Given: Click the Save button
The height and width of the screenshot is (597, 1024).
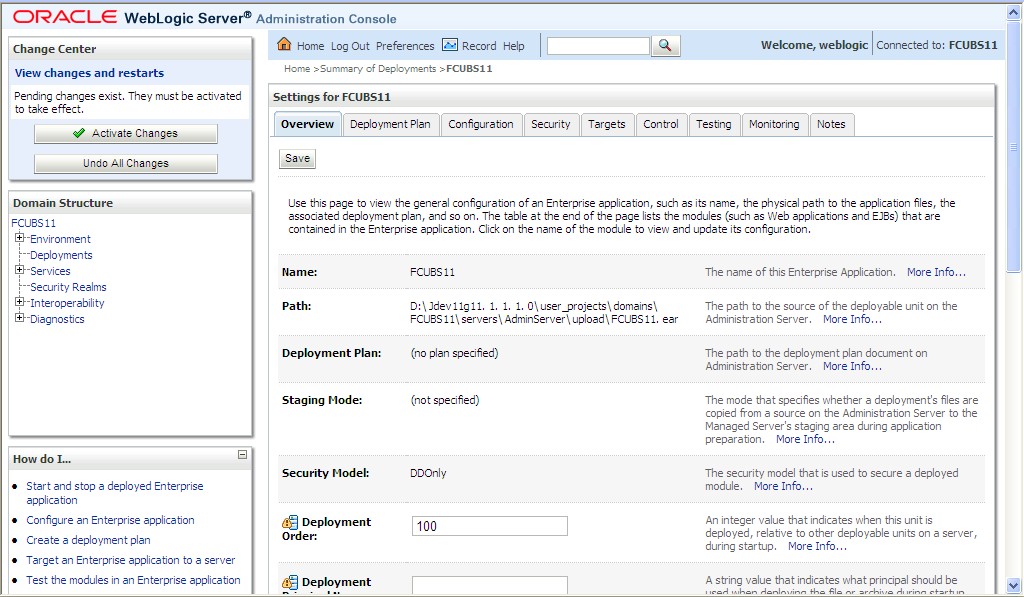Looking at the screenshot, I should tap(296, 158).
